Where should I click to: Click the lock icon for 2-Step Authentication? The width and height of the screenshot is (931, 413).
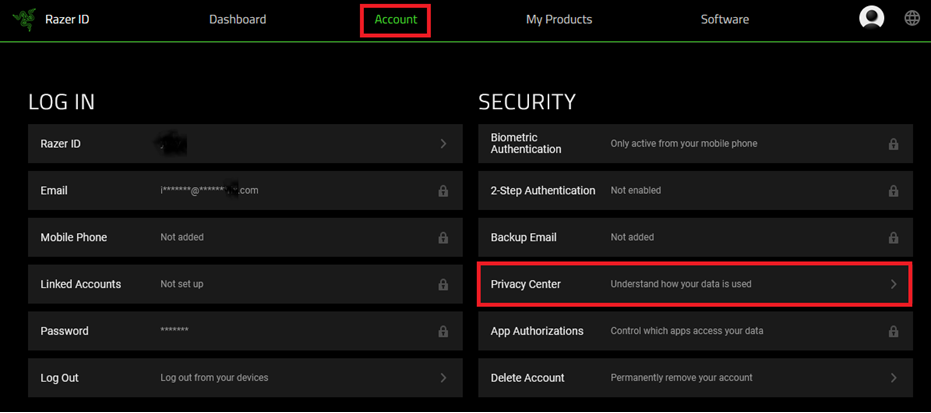pos(893,191)
